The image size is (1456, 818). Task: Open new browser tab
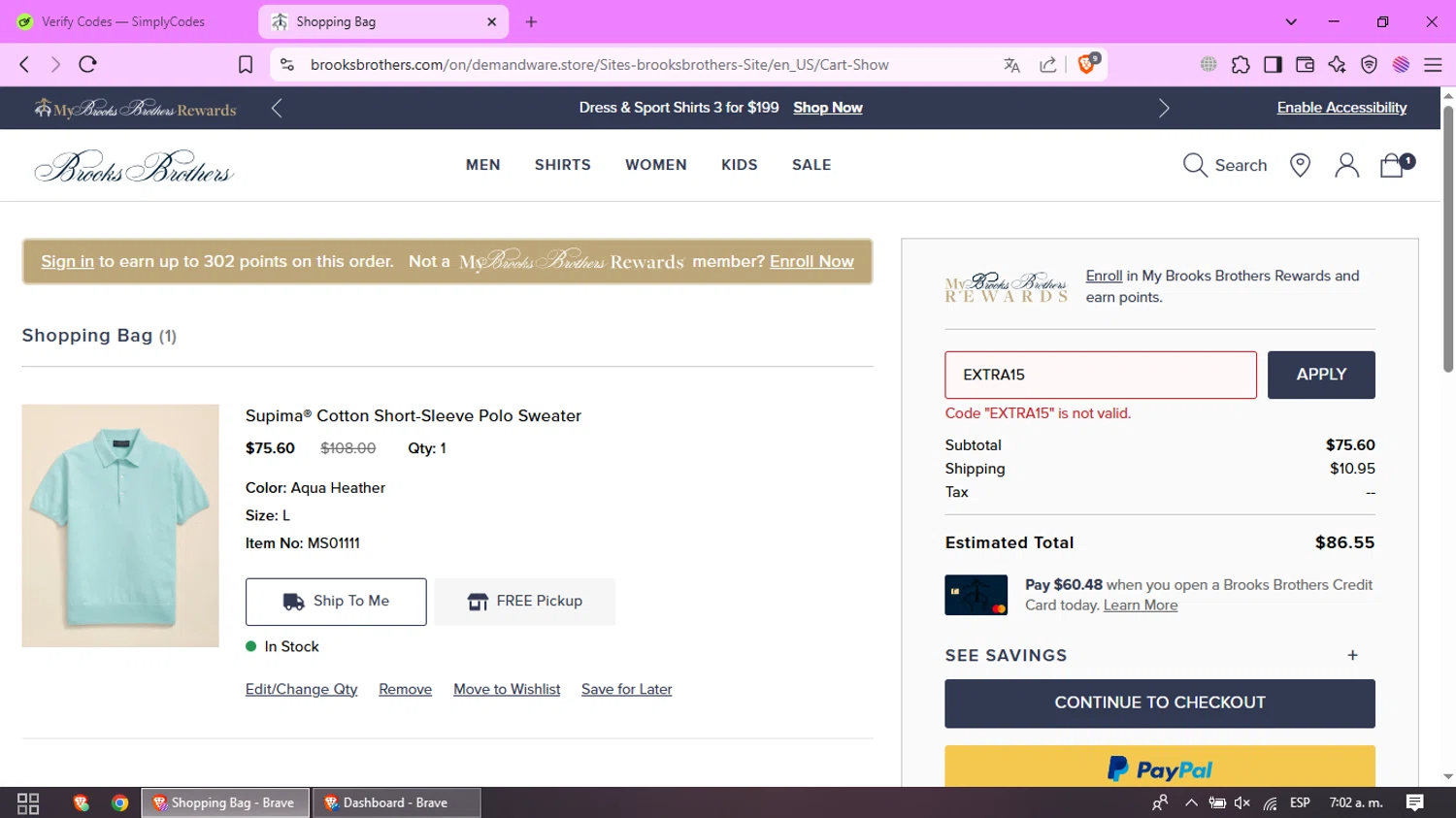coord(531,21)
